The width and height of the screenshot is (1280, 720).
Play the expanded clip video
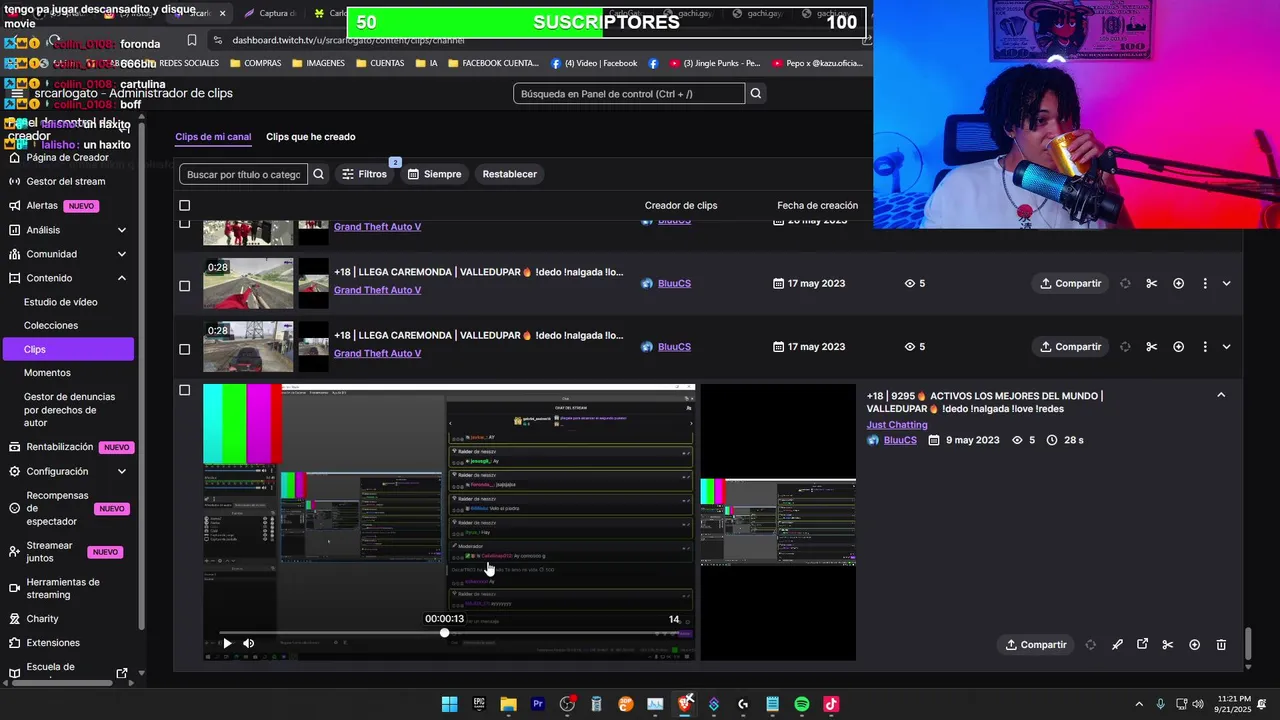(x=227, y=643)
